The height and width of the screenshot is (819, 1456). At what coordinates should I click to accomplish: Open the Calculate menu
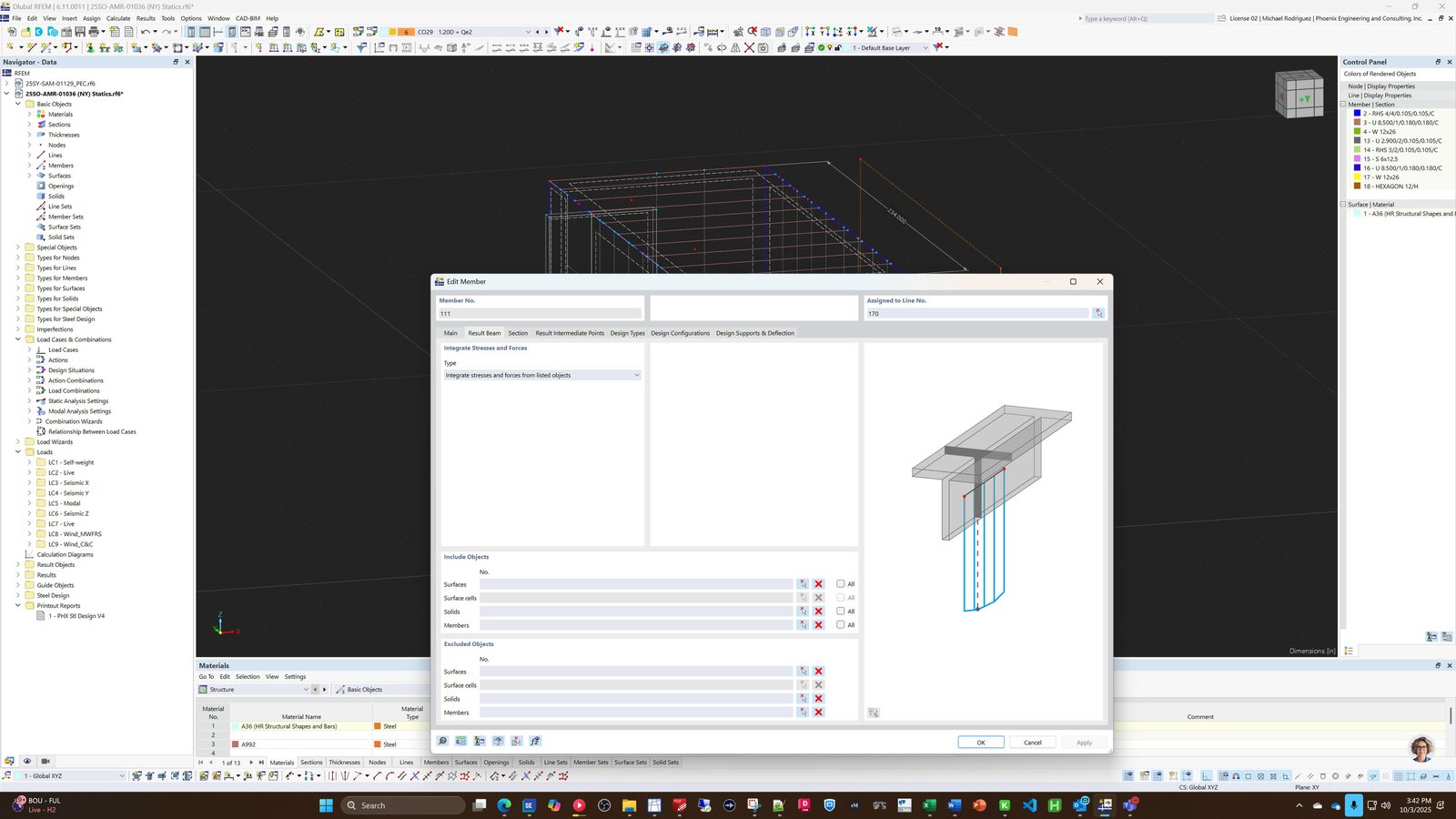[x=118, y=18]
